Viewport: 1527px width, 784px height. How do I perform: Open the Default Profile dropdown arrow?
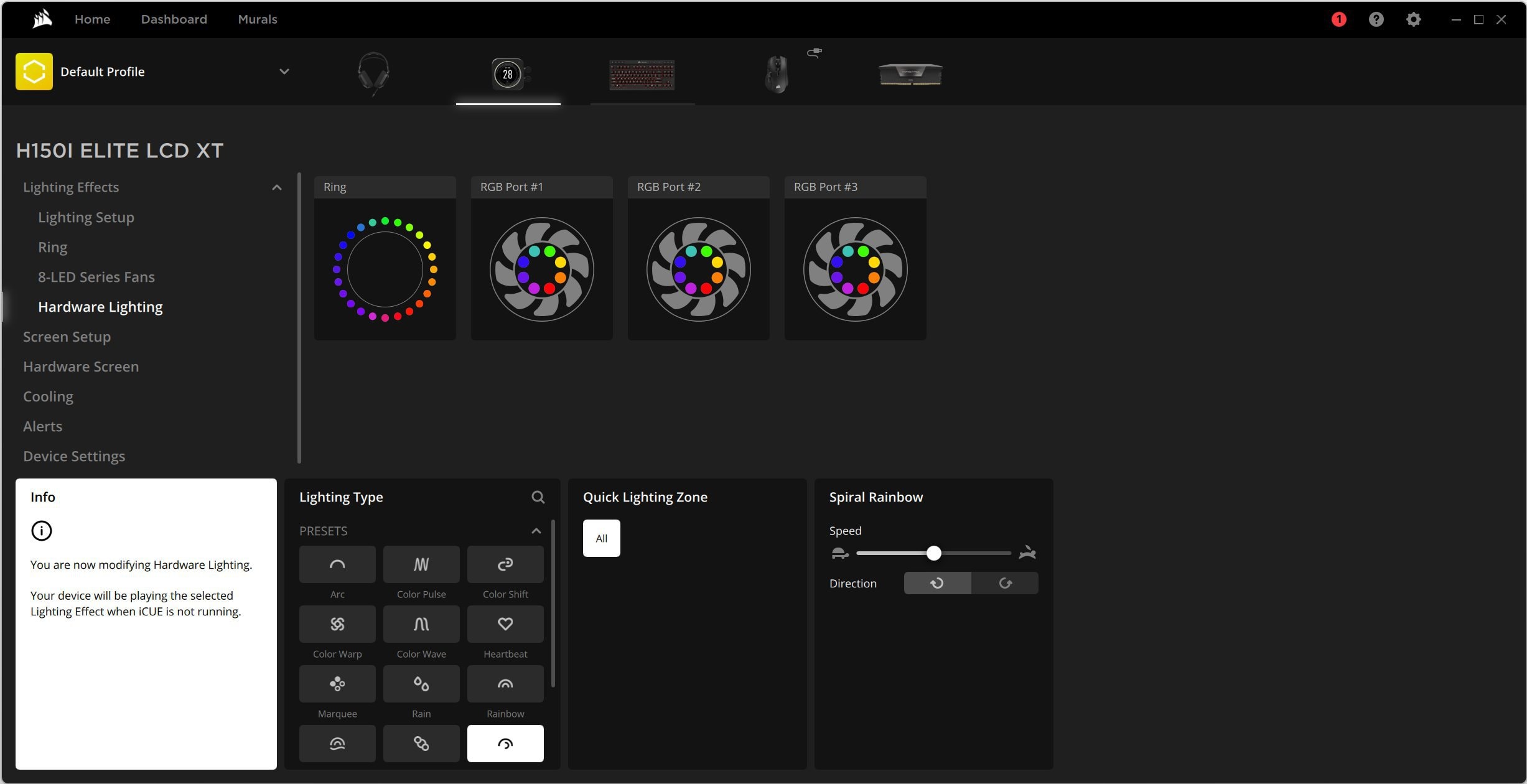click(x=284, y=72)
